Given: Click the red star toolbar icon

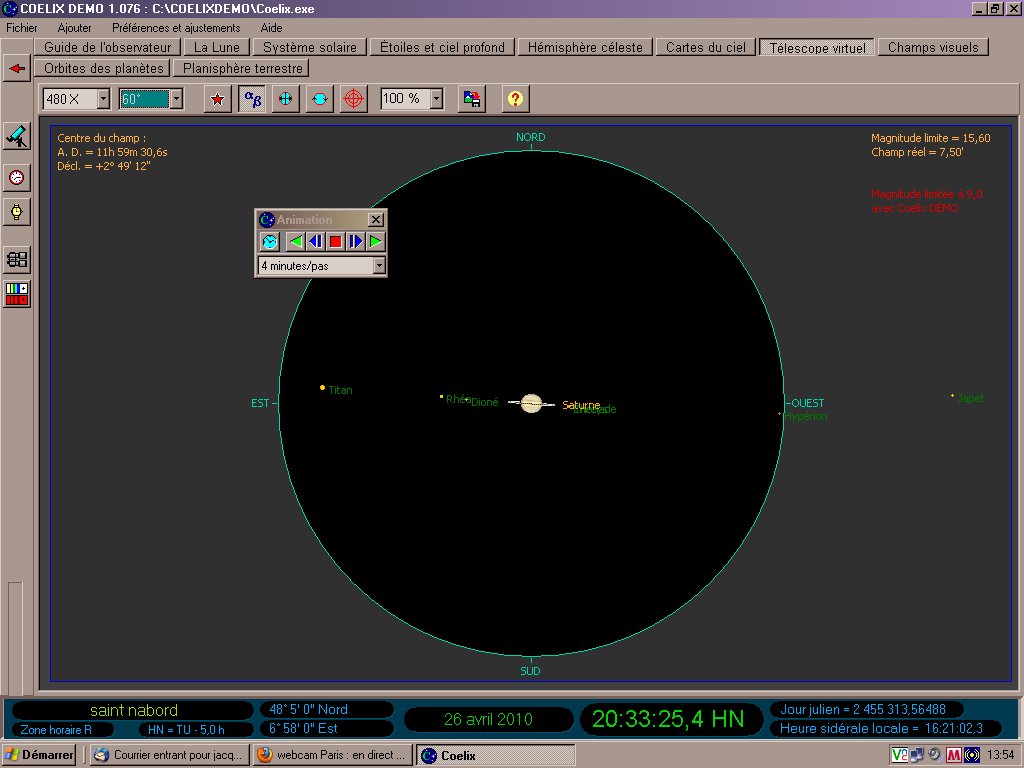Looking at the screenshot, I should pos(217,99).
